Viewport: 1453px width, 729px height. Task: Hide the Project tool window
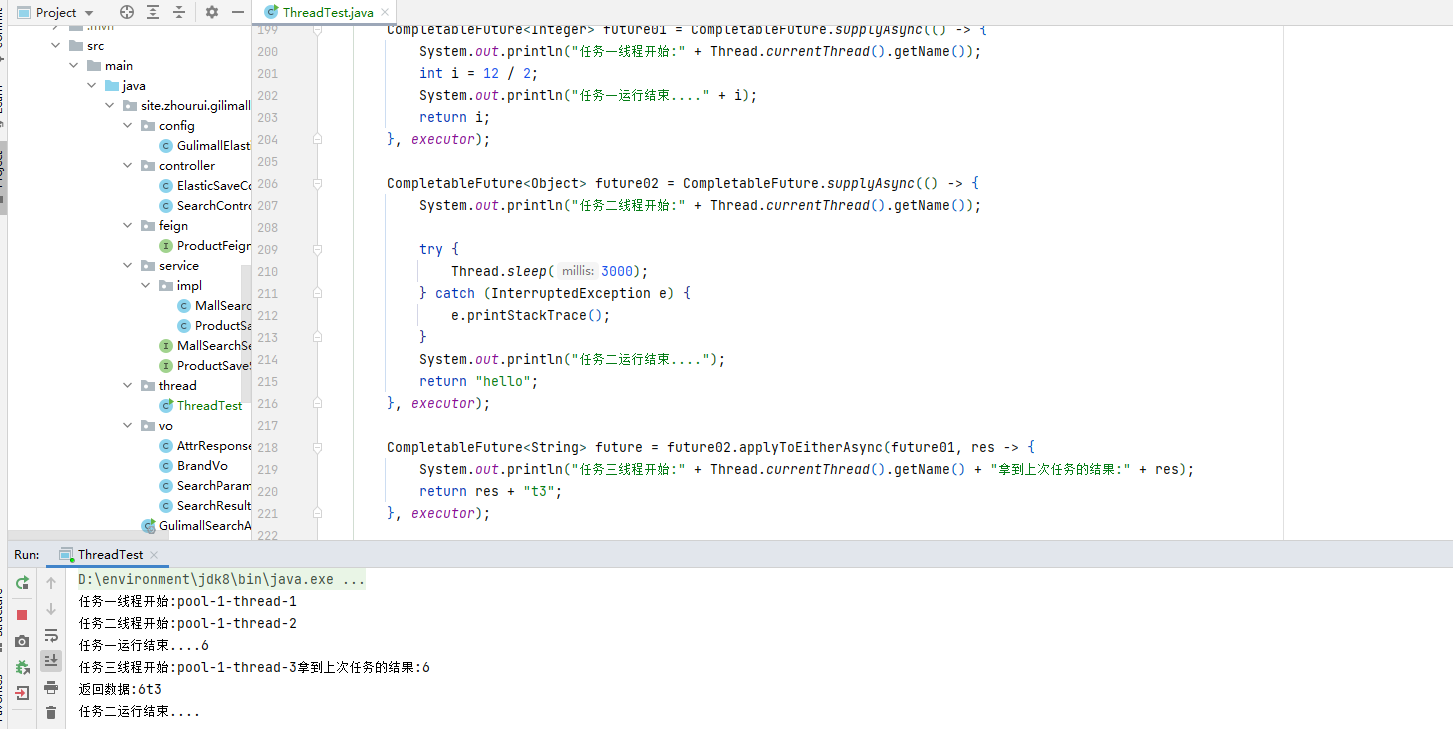tap(237, 12)
